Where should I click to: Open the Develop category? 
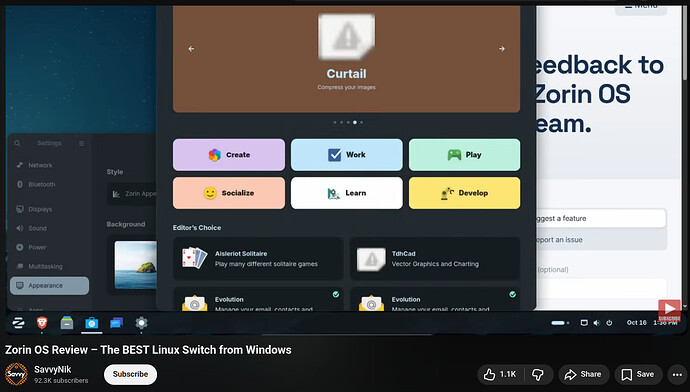click(464, 193)
